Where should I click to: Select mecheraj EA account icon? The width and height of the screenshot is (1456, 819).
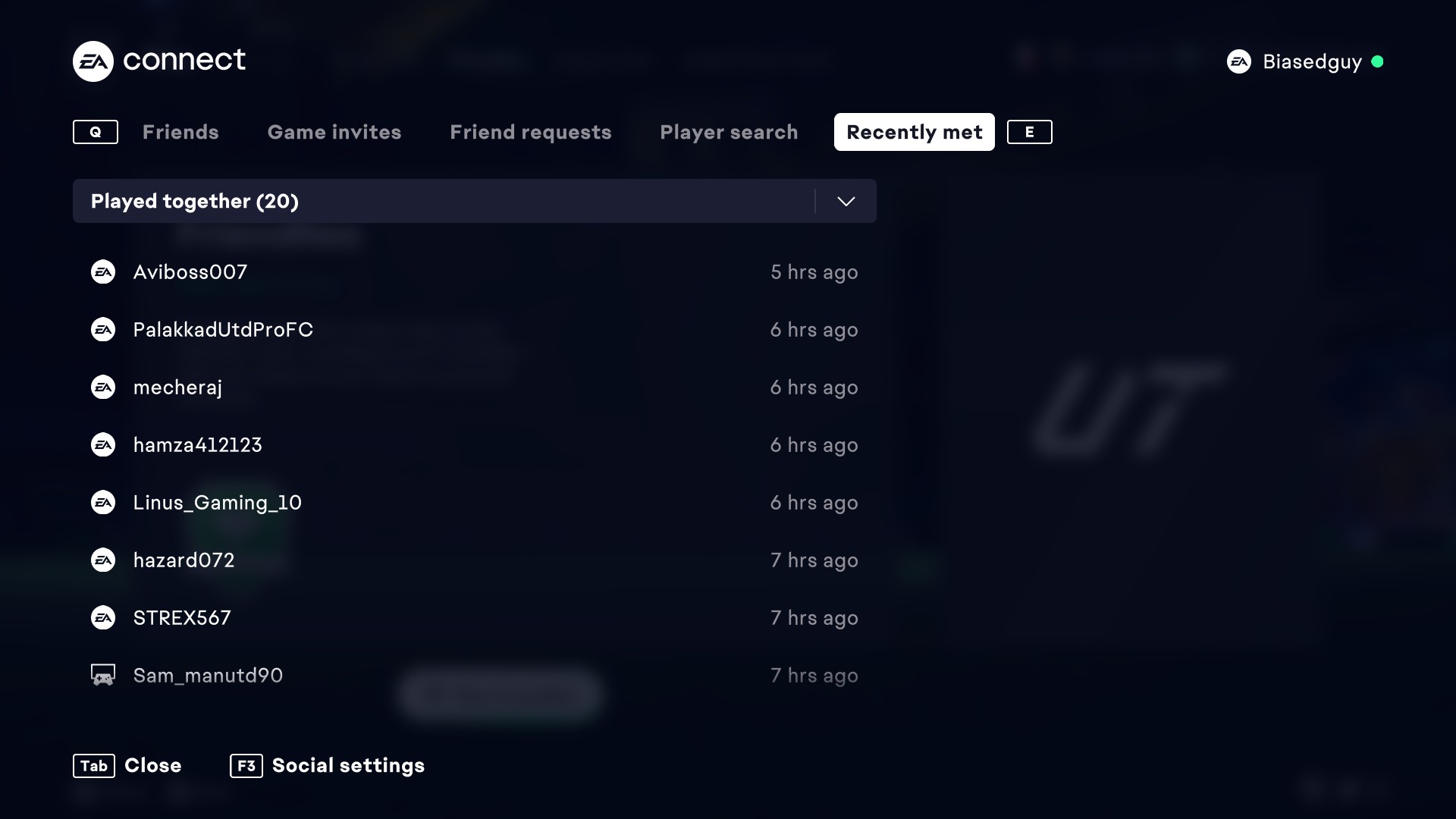click(102, 387)
